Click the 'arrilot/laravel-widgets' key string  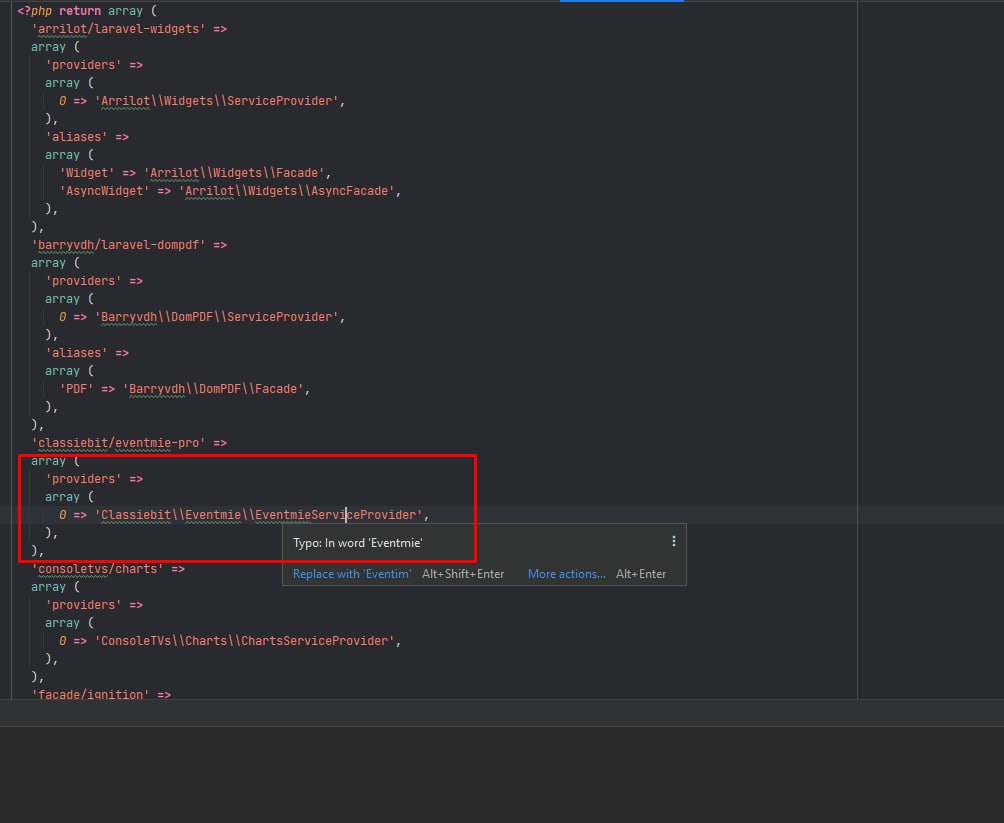[118, 29]
